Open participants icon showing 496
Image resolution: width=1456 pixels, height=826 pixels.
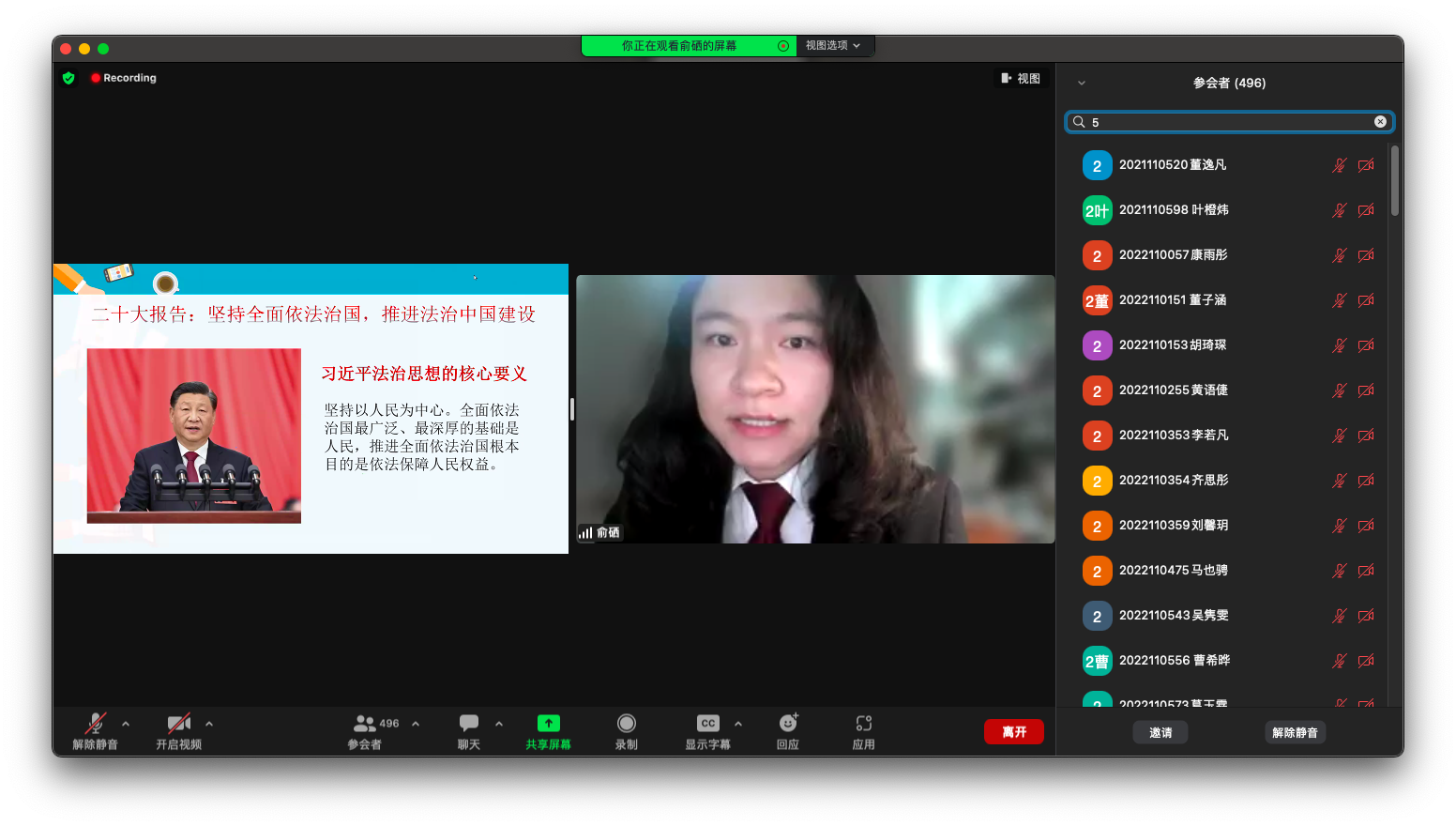point(365,724)
